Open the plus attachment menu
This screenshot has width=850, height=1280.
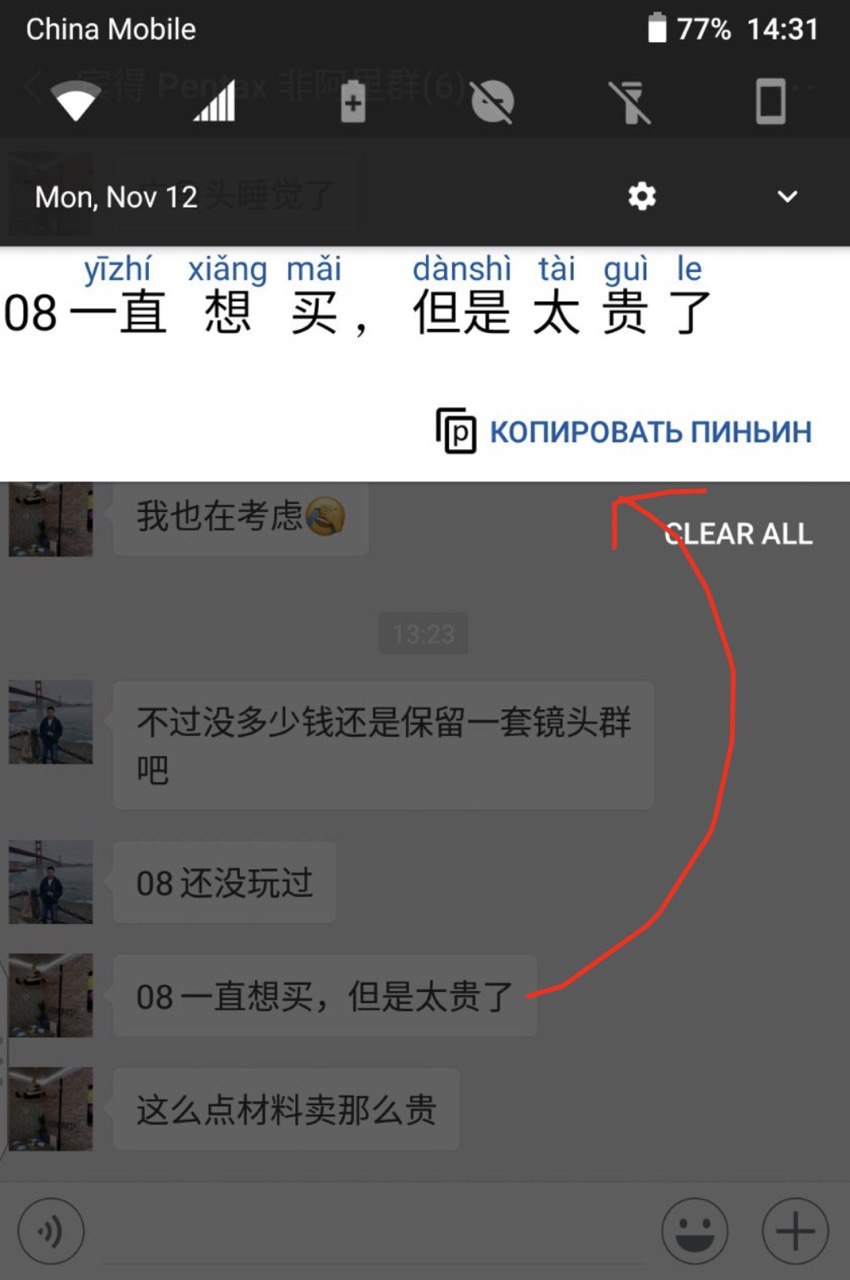796,1231
